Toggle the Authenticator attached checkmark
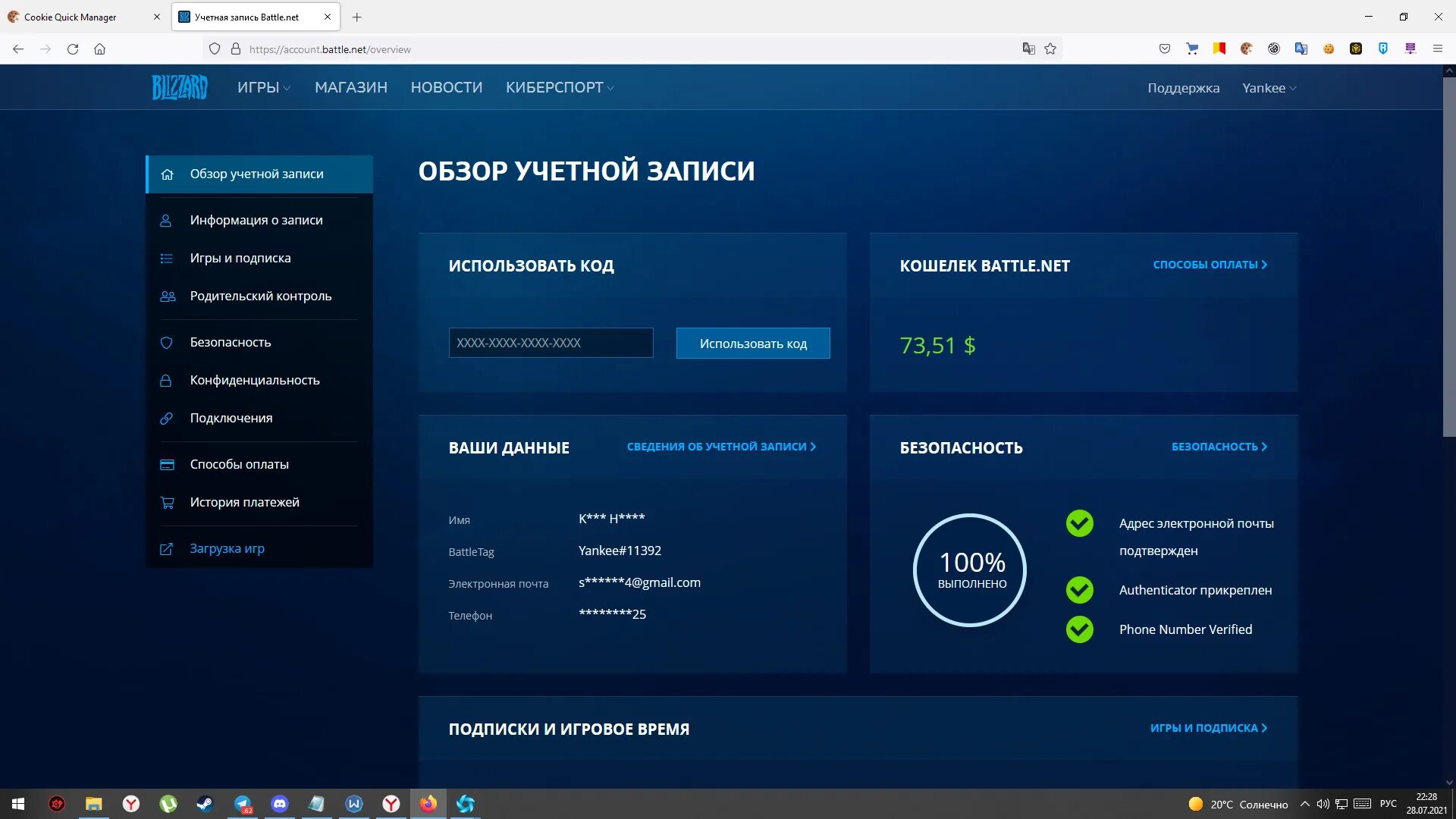The height and width of the screenshot is (819, 1456). [x=1079, y=590]
